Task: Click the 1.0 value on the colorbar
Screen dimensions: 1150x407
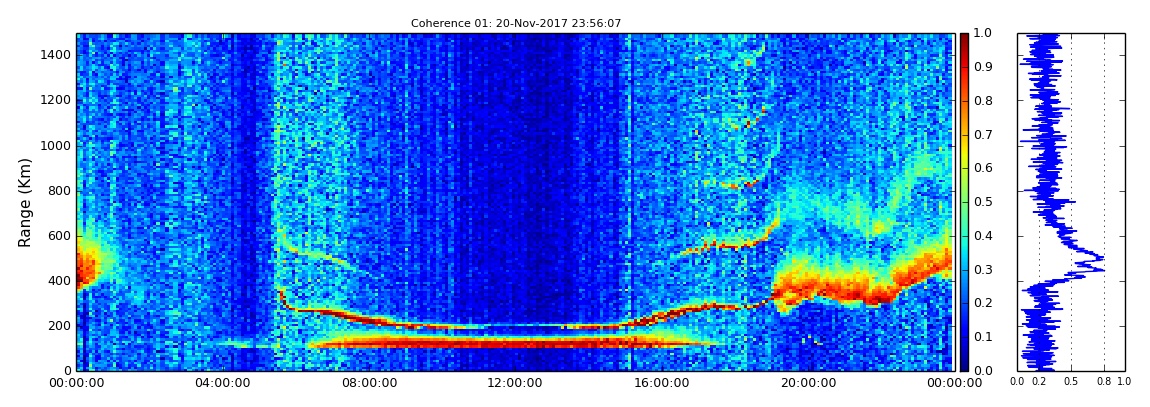Action: click(981, 34)
